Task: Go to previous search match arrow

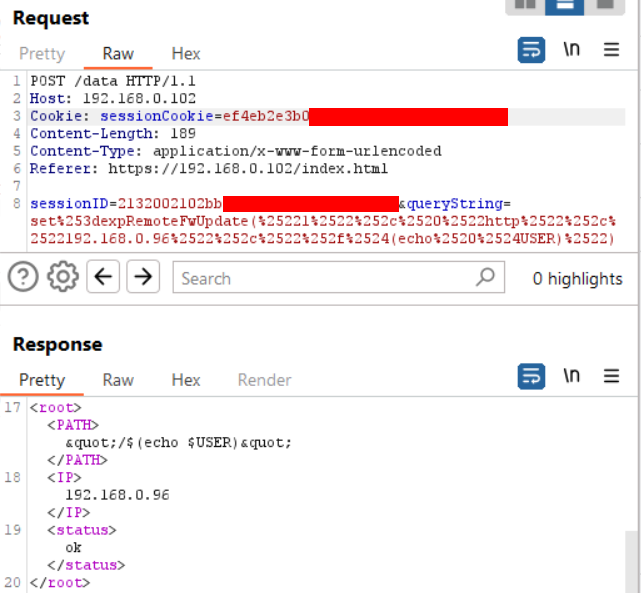Action: 103,277
